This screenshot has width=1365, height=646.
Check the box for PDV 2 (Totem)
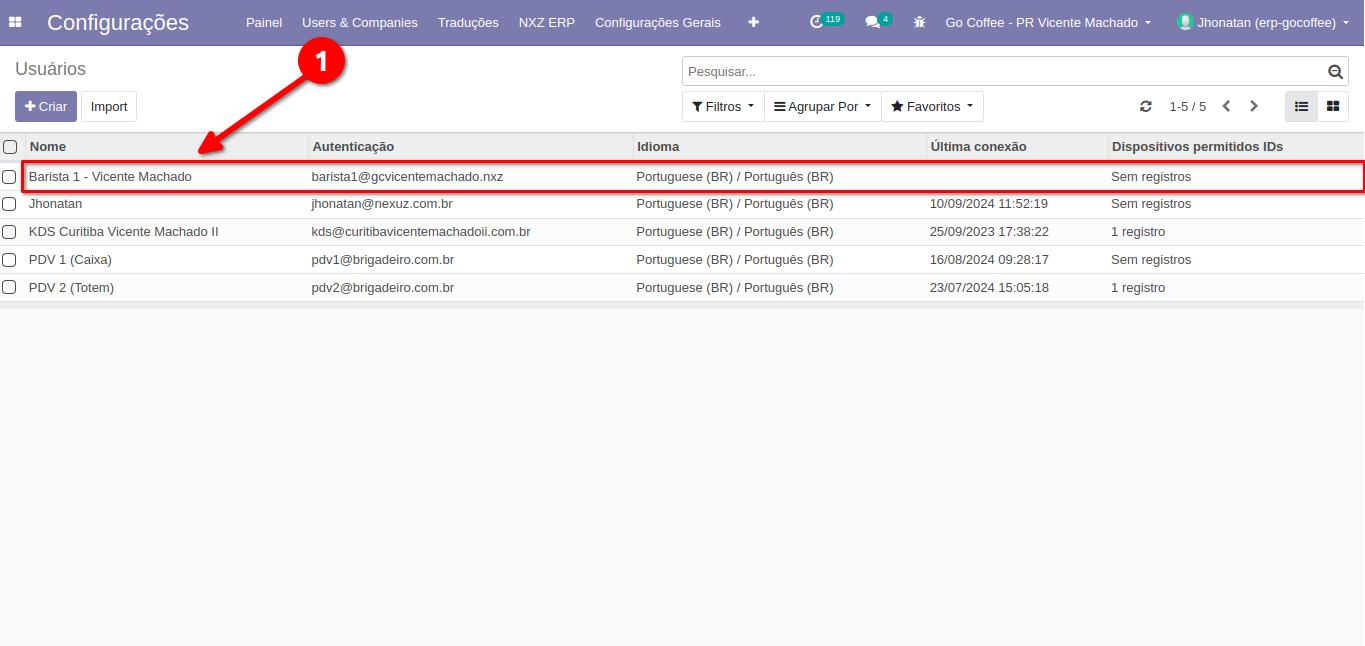[10, 288]
